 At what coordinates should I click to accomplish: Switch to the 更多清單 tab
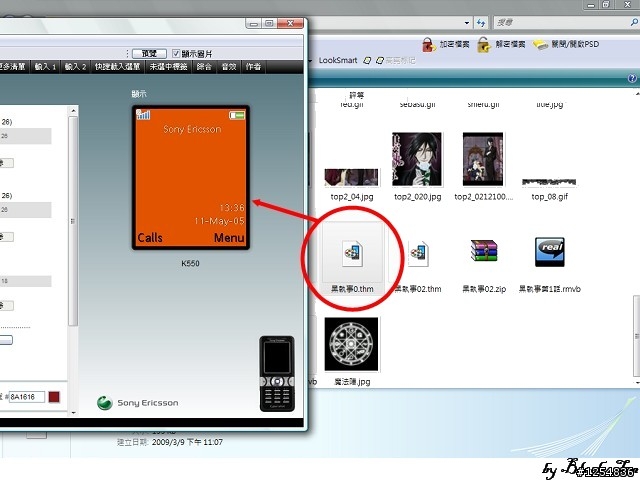coord(13,67)
